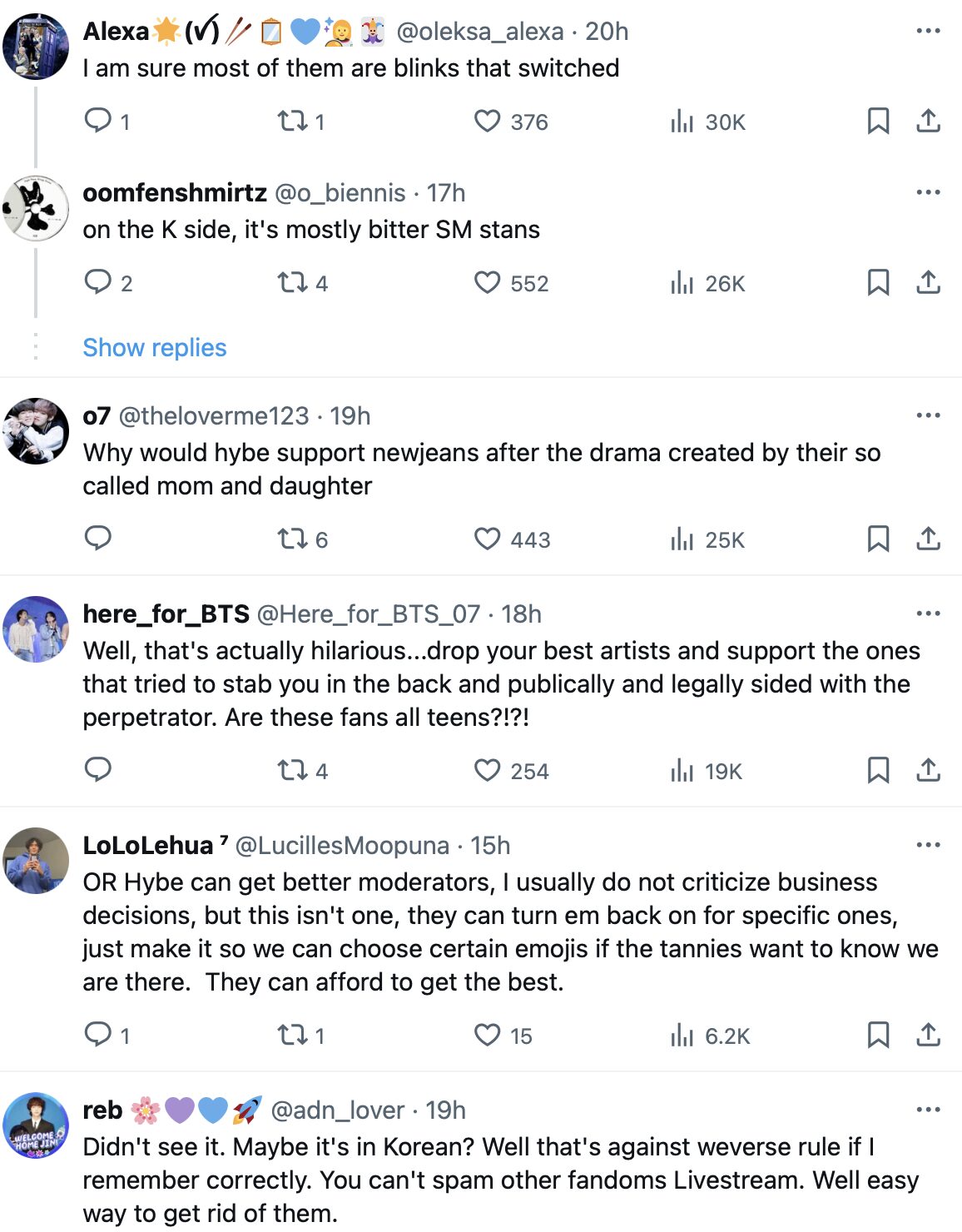The width and height of the screenshot is (962, 1232).
Task: Open oomfenshmirtz's profile picture
Action: tap(36, 208)
